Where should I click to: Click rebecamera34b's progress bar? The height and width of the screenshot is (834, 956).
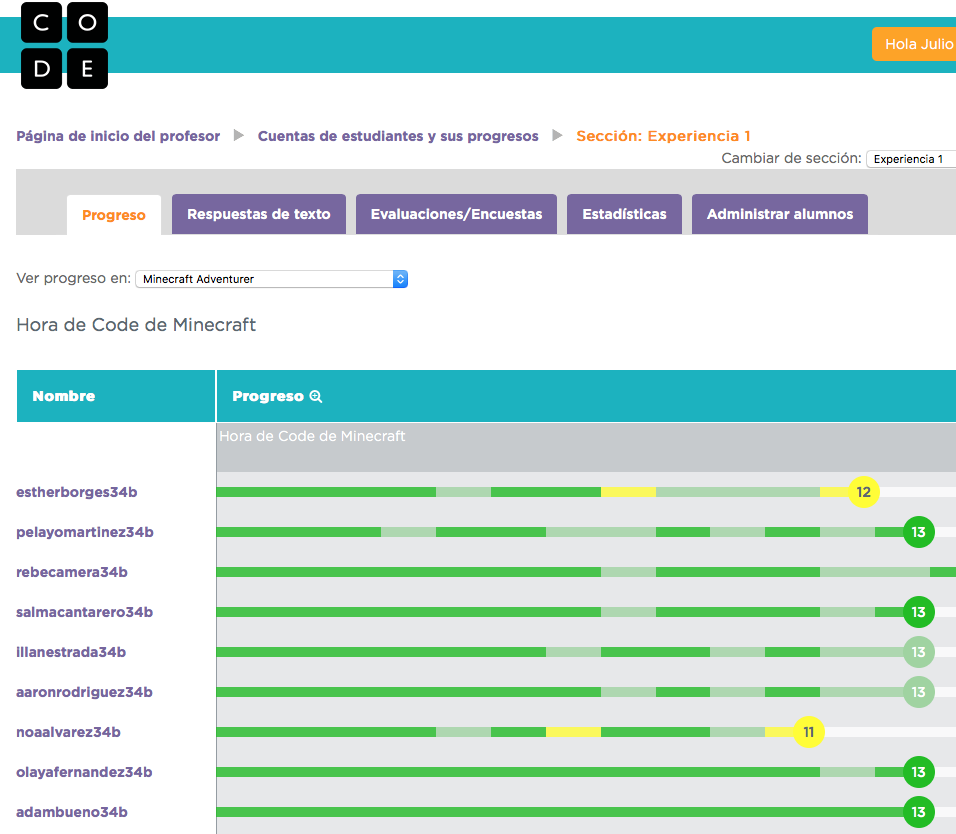[586, 572]
